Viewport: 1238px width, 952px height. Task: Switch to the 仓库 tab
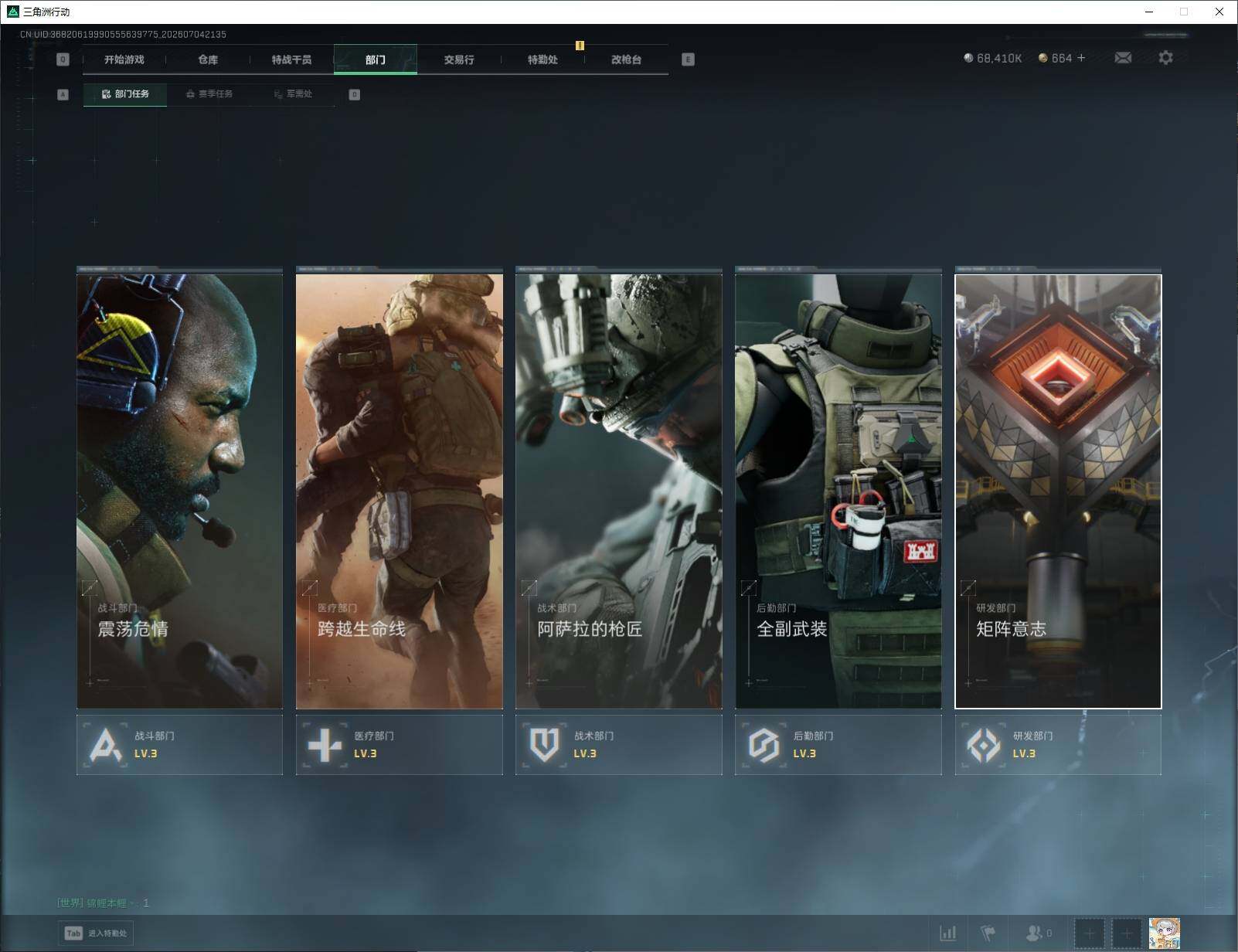tap(208, 59)
